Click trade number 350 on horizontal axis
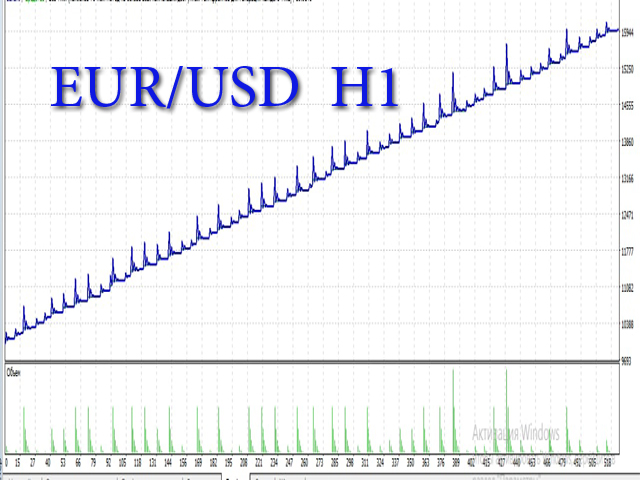Screen dimensions: 640x480 tap(410, 463)
